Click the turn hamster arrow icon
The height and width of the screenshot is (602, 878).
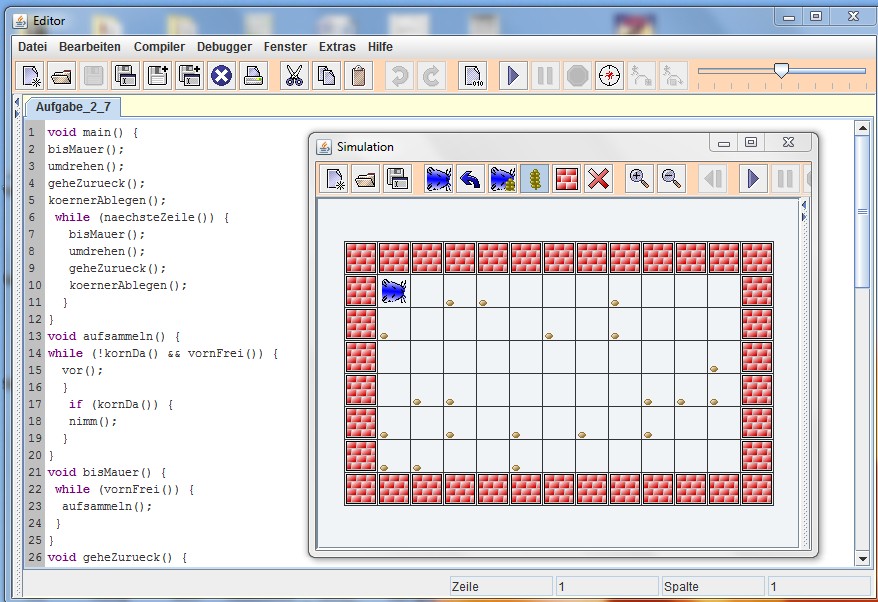coord(470,179)
